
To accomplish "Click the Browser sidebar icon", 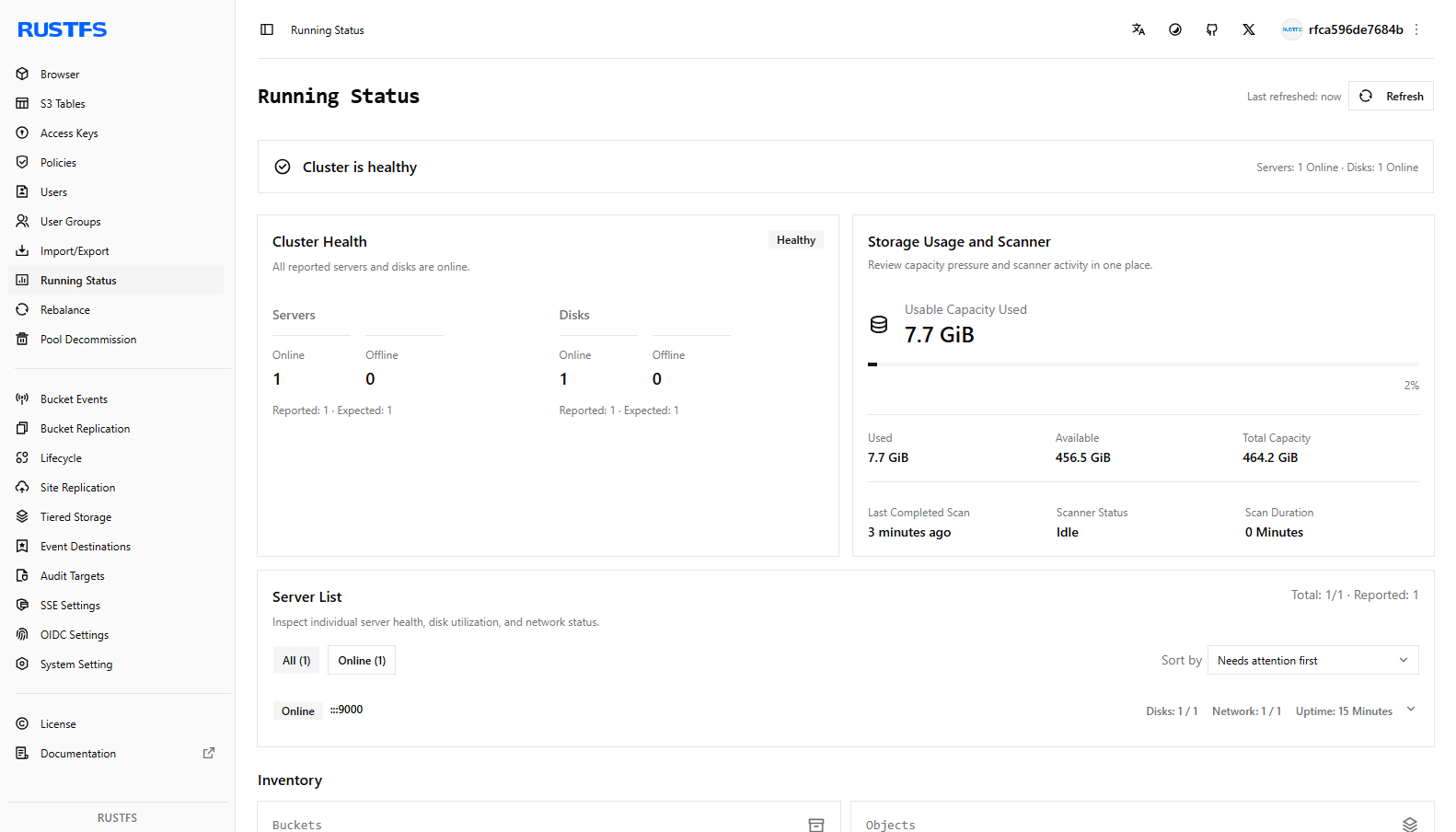I will click(x=22, y=74).
